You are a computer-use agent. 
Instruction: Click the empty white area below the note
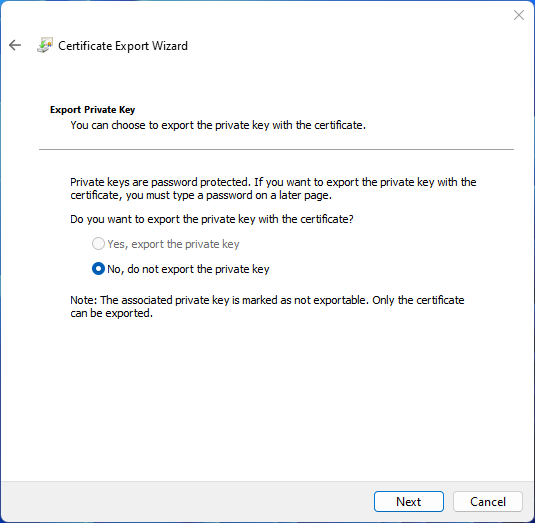(x=268, y=399)
